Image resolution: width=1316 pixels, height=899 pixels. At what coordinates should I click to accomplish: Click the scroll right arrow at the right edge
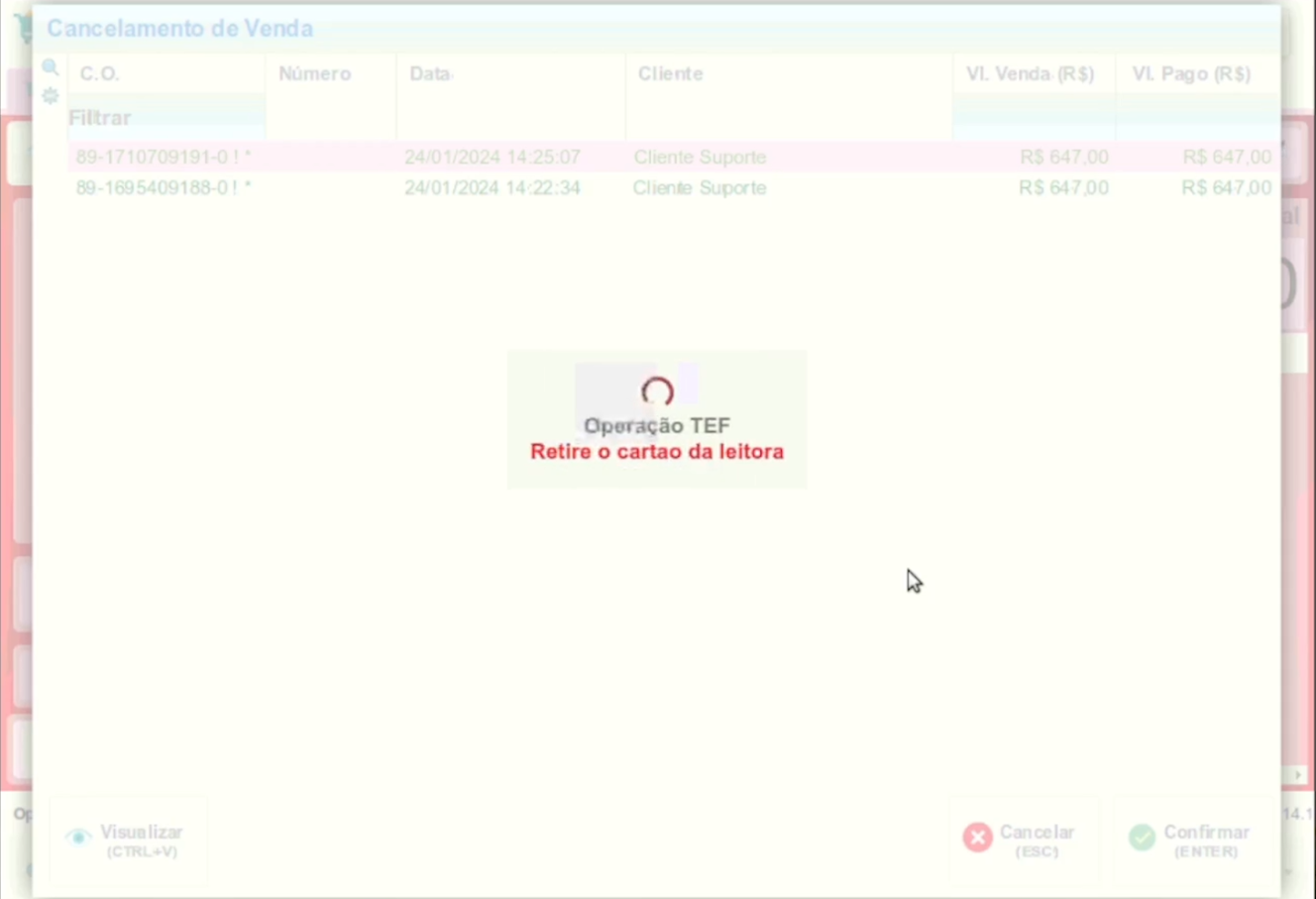coord(1297,775)
